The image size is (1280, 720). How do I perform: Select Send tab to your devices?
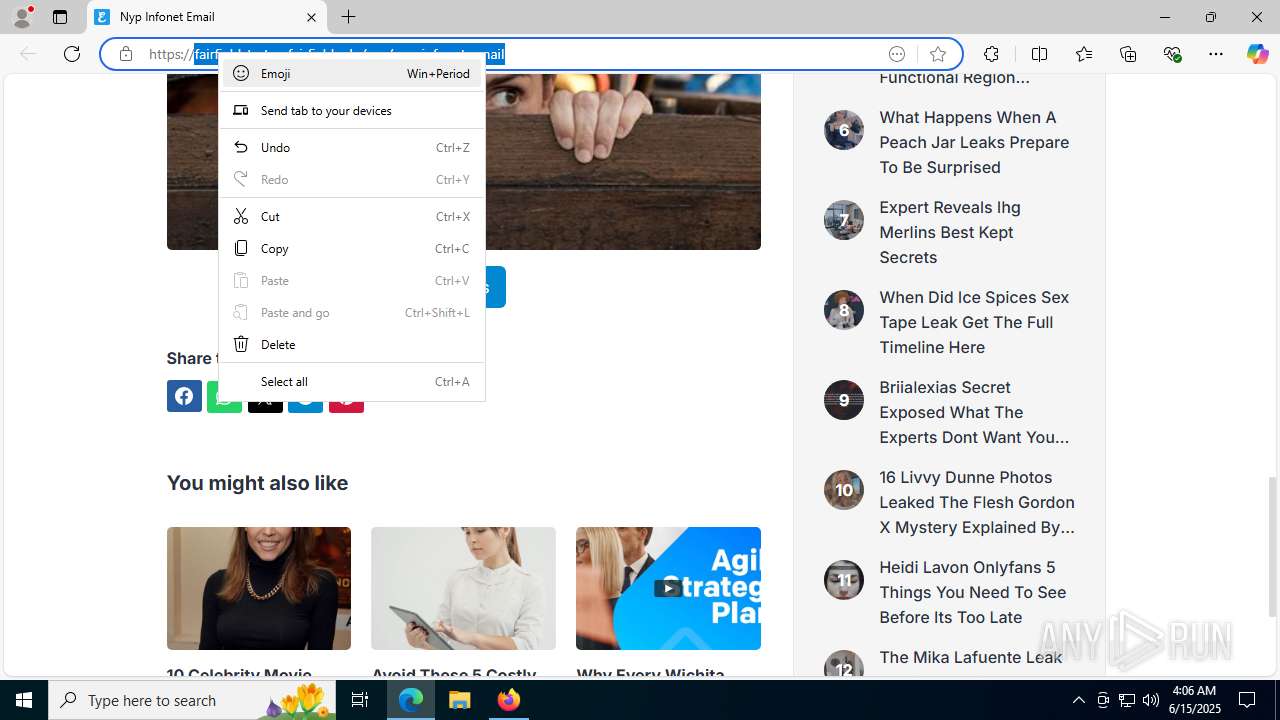click(x=351, y=110)
